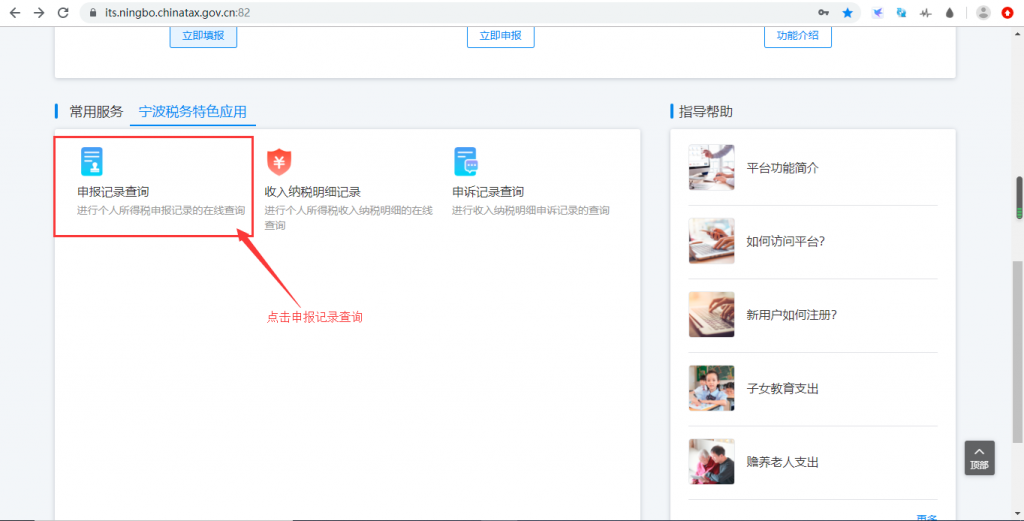Click the 申报记录查询 document icon
Viewport: 1024px width, 521px height.
[x=91, y=161]
